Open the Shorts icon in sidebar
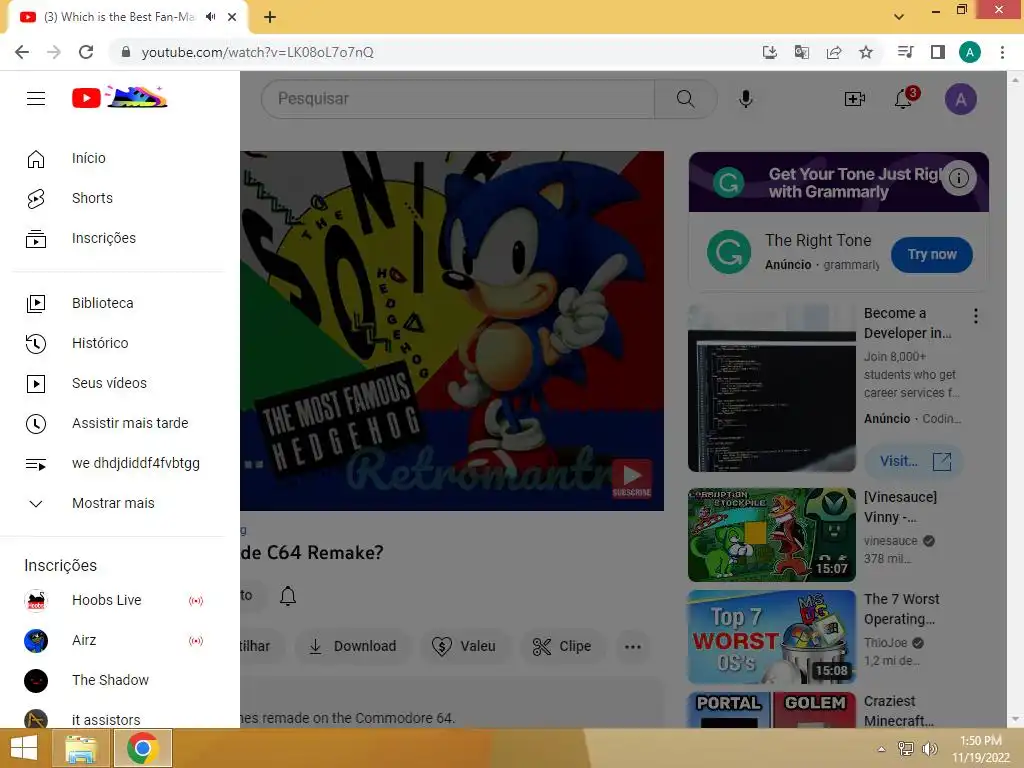 tap(36, 199)
